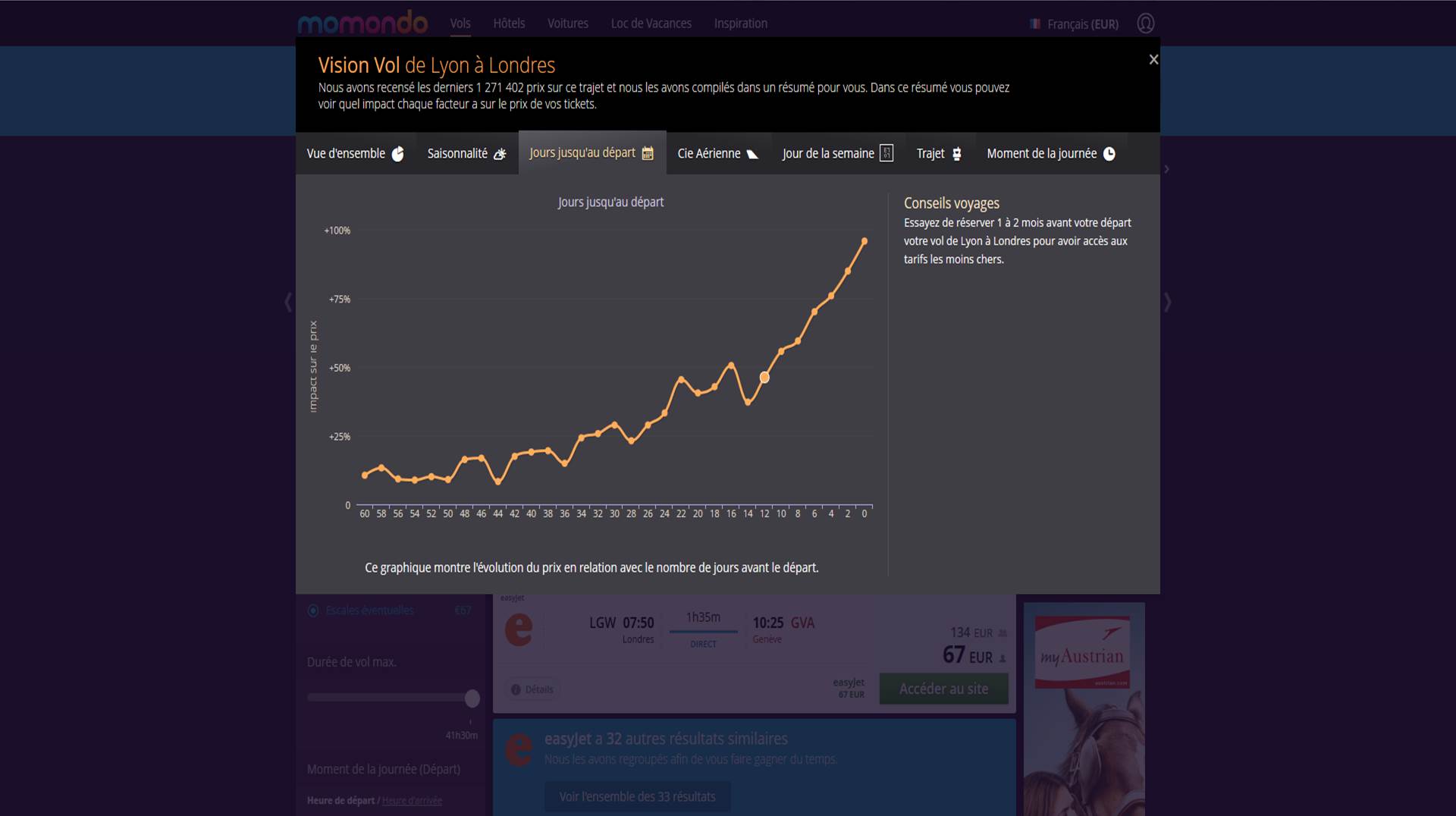Go to the Inspiration menu item
Viewport: 1456px width, 816px height.
pos(740,24)
